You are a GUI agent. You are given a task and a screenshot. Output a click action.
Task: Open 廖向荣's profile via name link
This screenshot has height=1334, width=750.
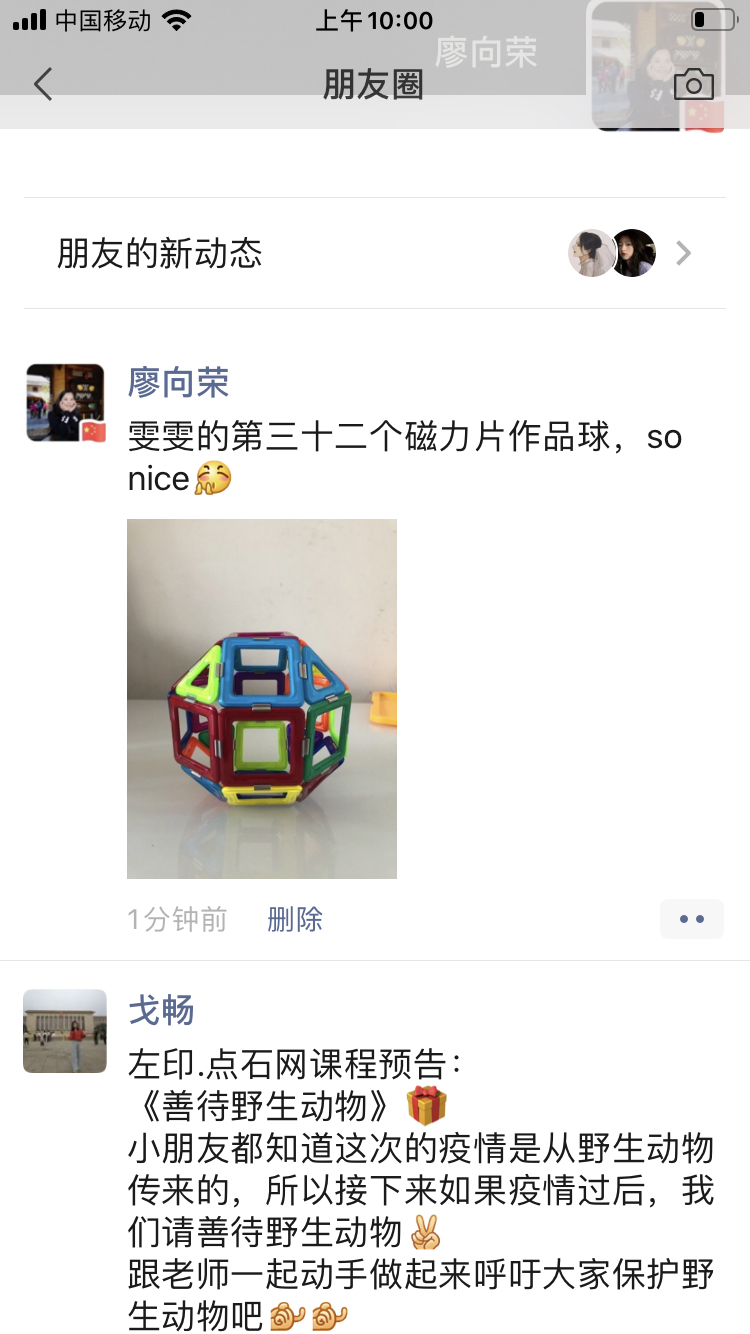click(179, 382)
